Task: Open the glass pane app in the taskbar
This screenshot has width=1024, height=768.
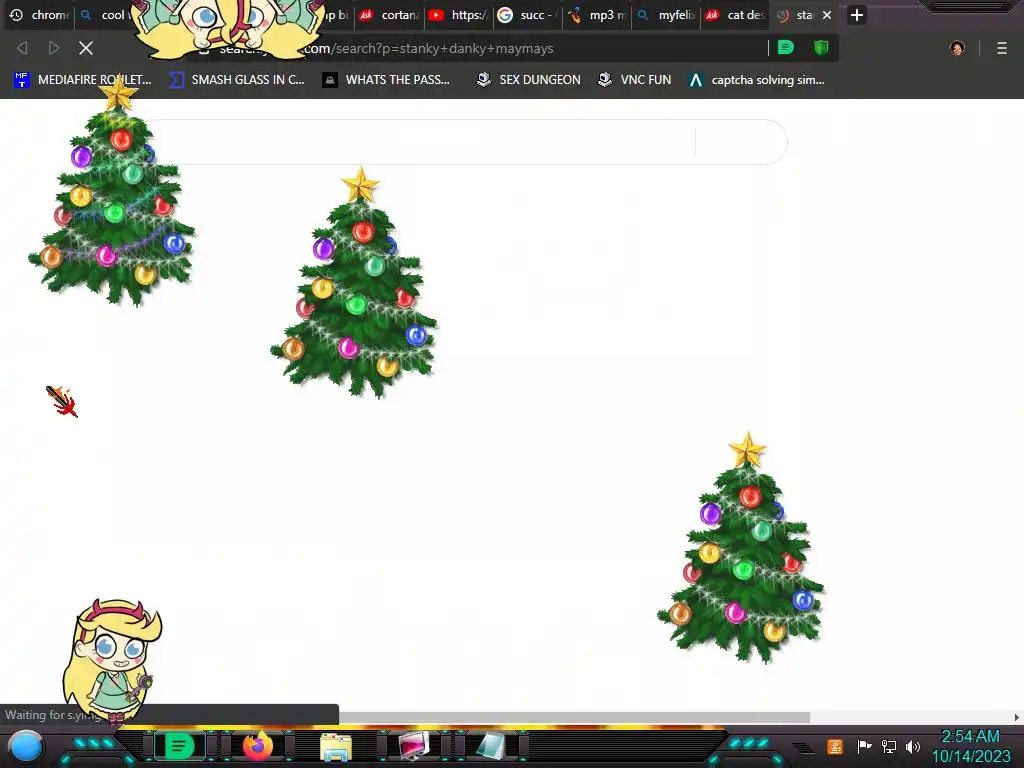Action: tap(491, 746)
